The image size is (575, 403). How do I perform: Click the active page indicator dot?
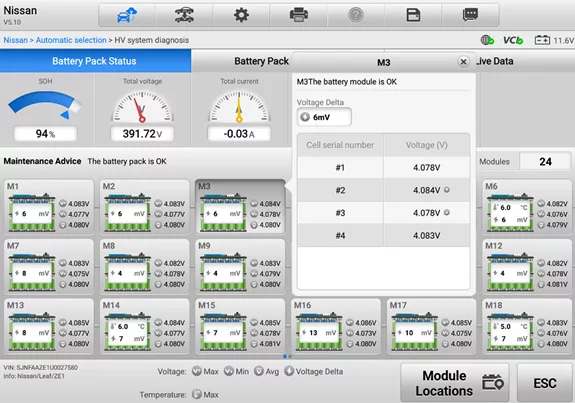click(285, 356)
